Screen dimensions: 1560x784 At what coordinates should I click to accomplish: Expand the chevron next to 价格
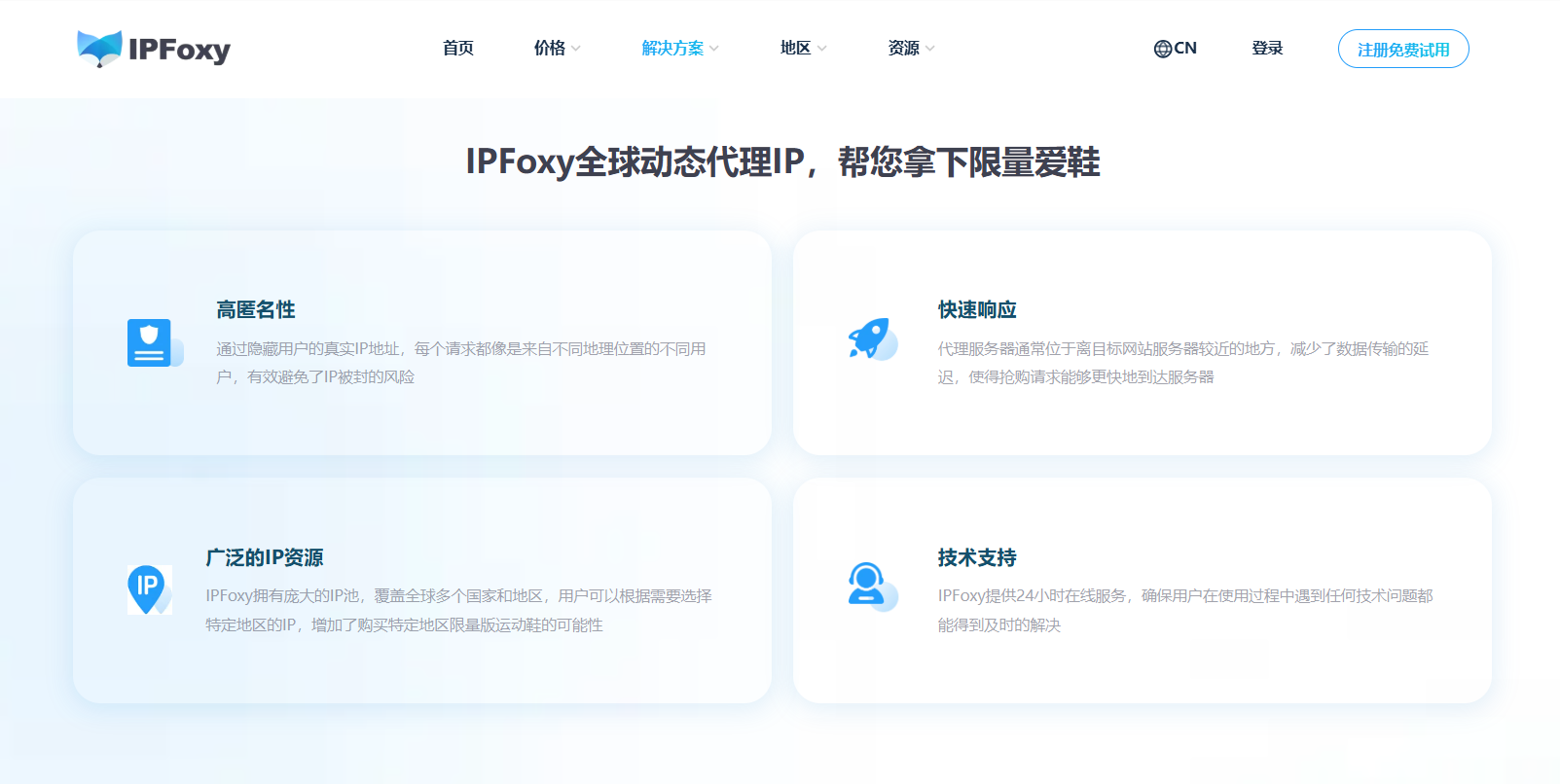tap(576, 49)
